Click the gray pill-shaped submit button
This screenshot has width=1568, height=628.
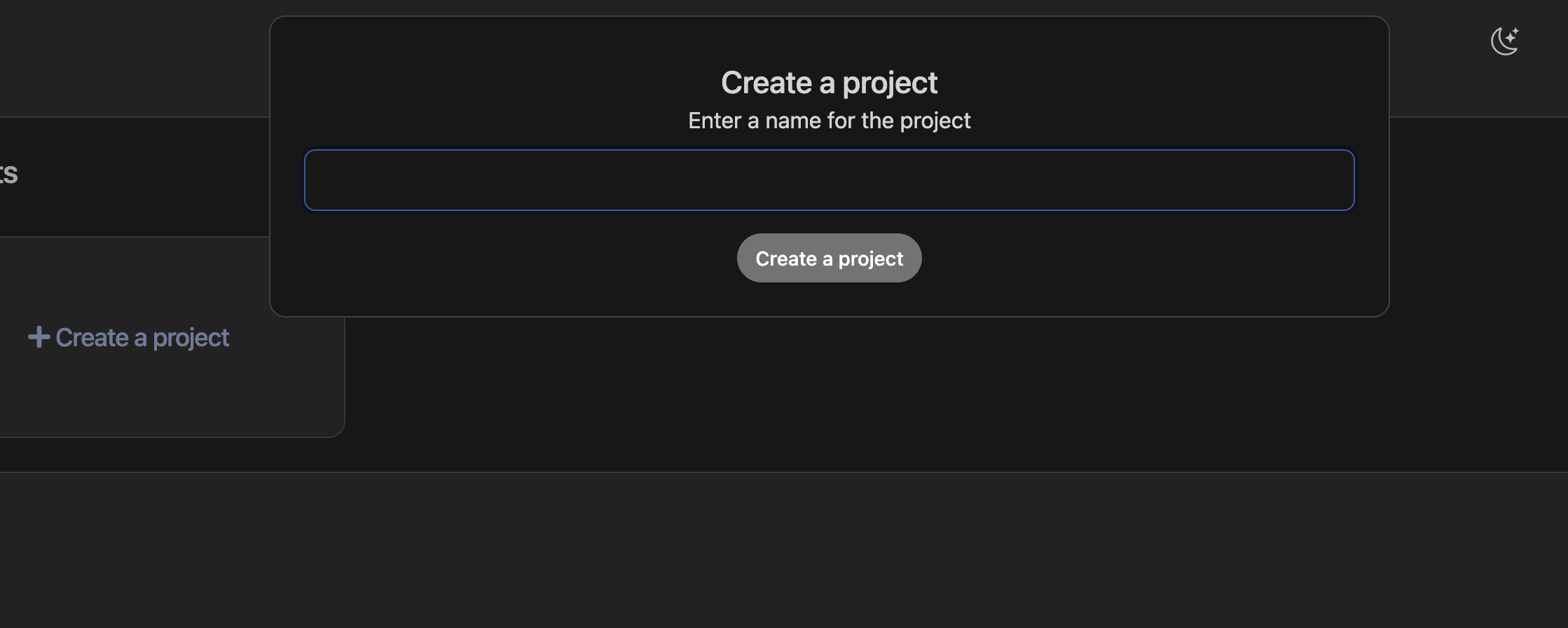coord(829,258)
